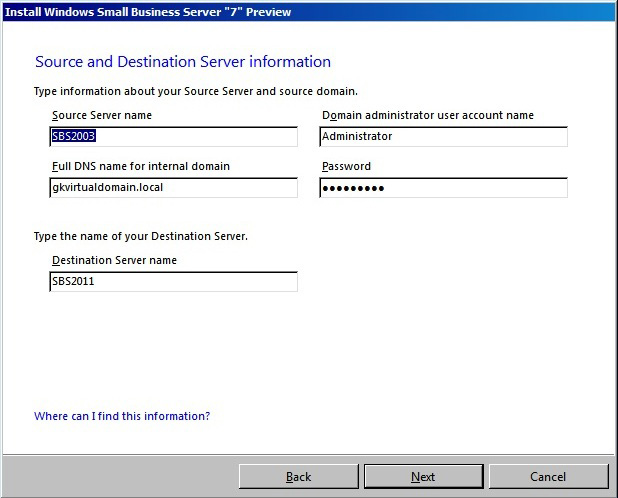The image size is (618, 498).
Task: Click the 'Source Server name' label
Action: (x=101, y=115)
